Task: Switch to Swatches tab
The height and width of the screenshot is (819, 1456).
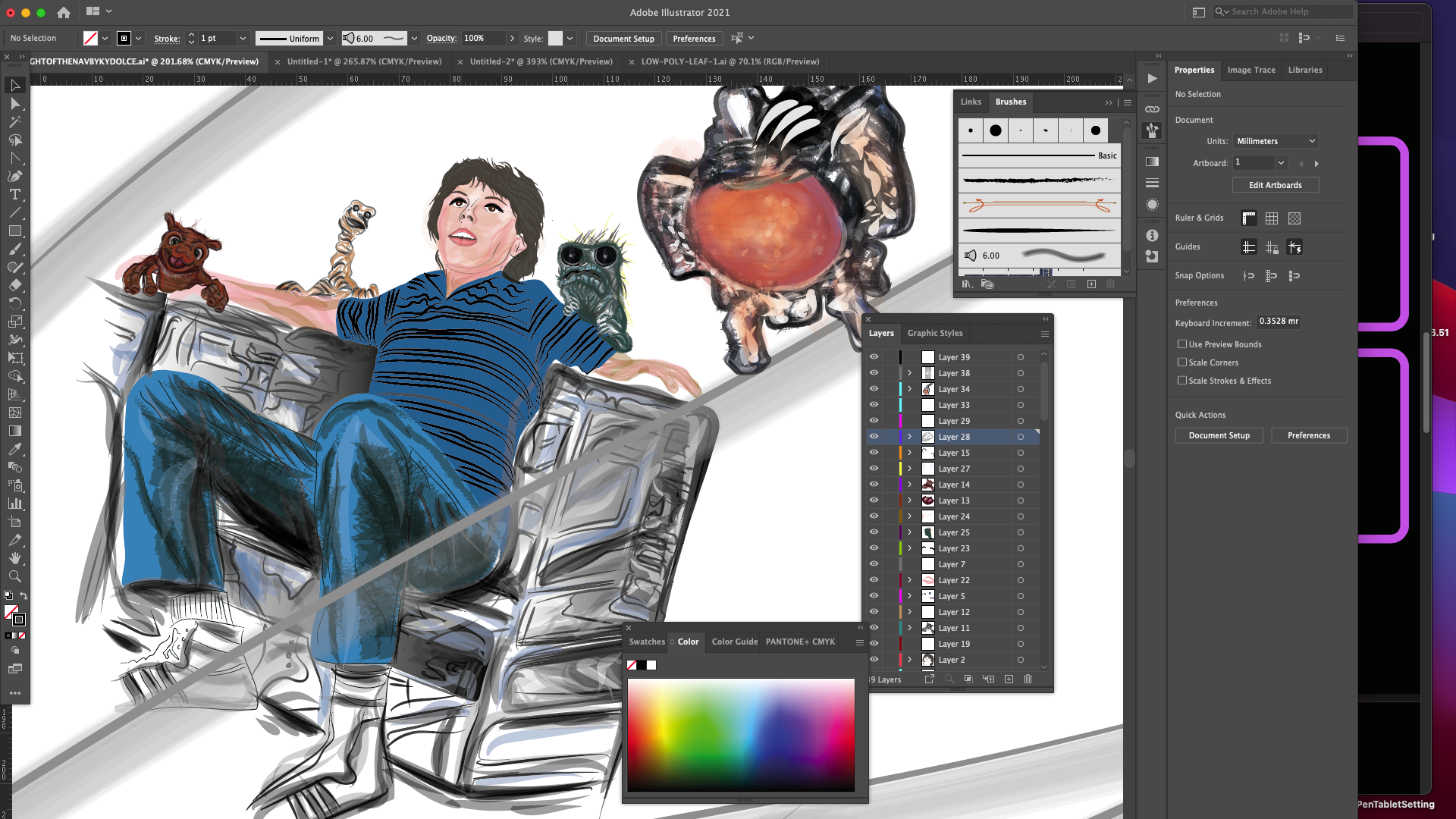Action: point(647,642)
